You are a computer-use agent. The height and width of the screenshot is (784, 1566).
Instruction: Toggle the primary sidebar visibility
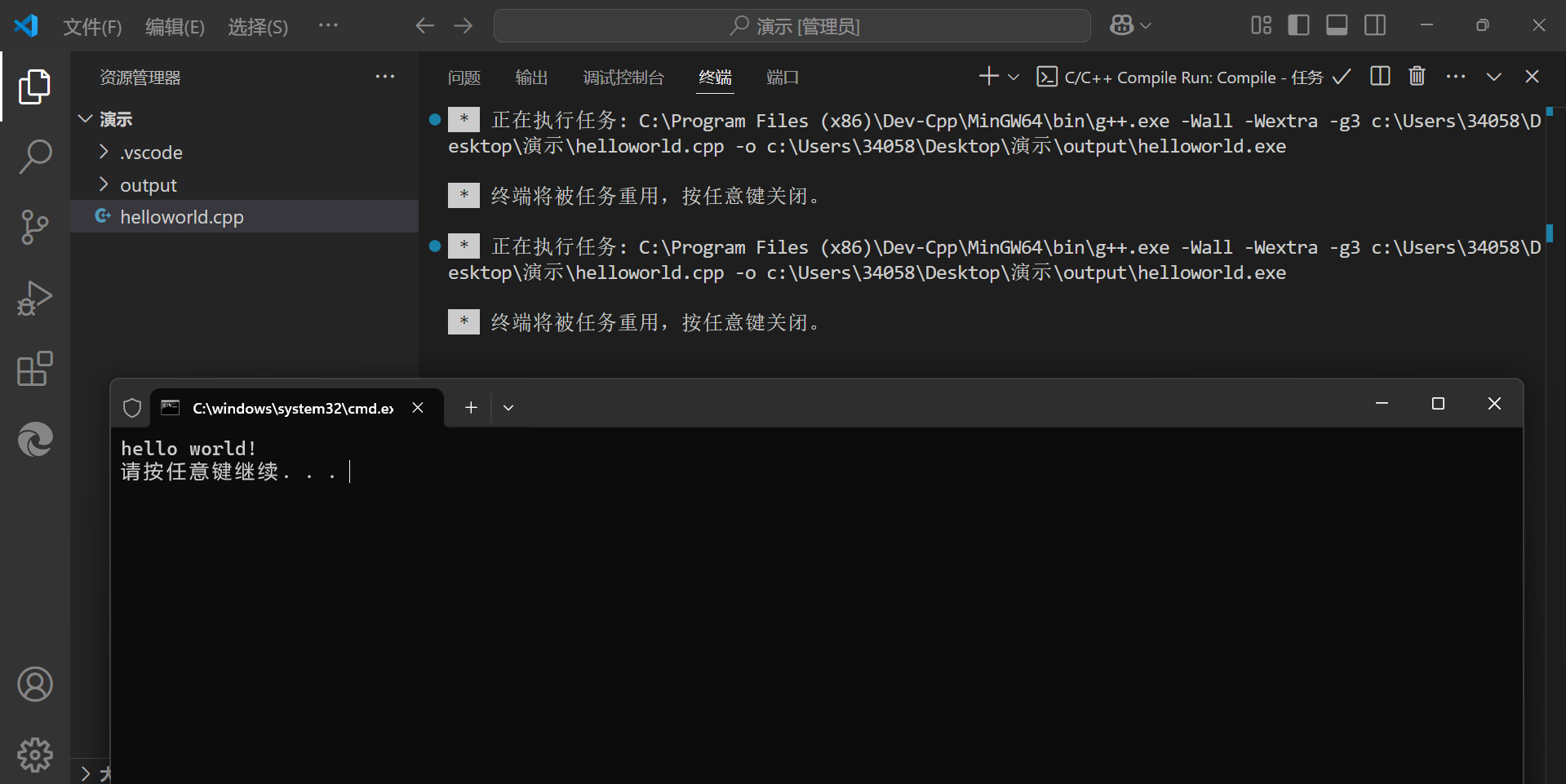[x=1298, y=24]
